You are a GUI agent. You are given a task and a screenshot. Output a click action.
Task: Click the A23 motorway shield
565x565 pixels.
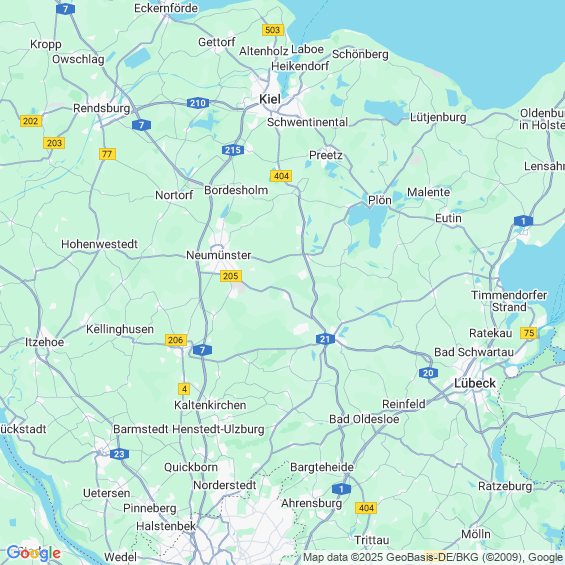click(x=119, y=454)
